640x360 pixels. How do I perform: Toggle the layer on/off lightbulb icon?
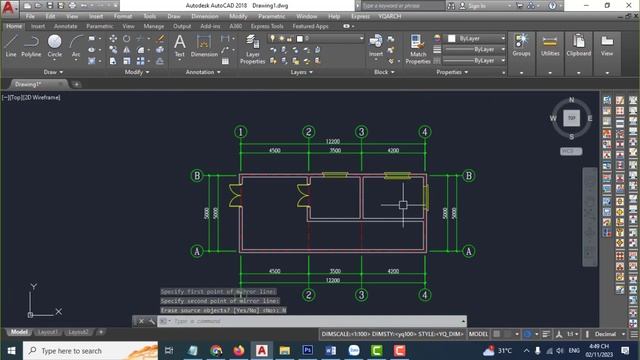click(x=273, y=38)
